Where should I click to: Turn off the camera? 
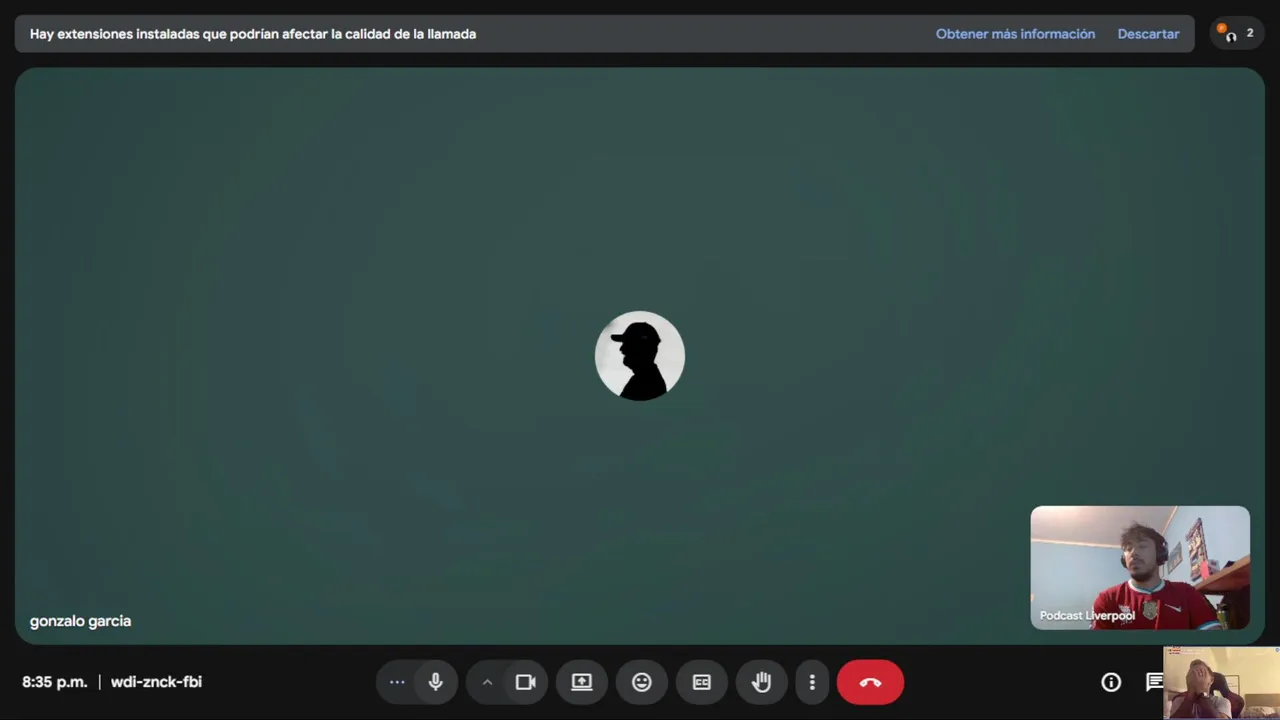click(x=526, y=682)
